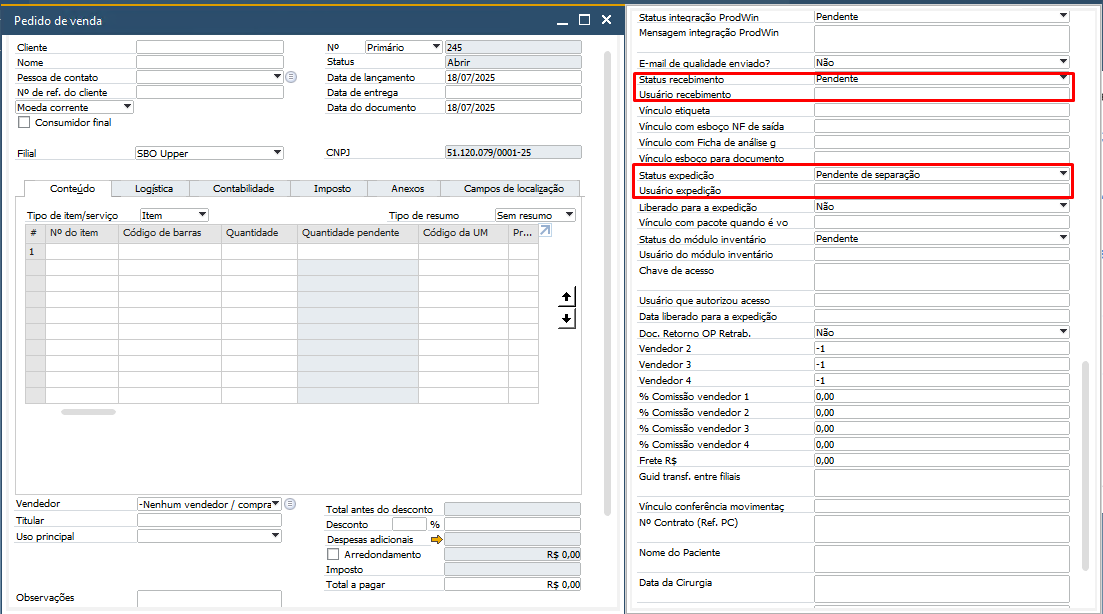
Task: Open the Contabilidade tab
Action: click(x=243, y=188)
